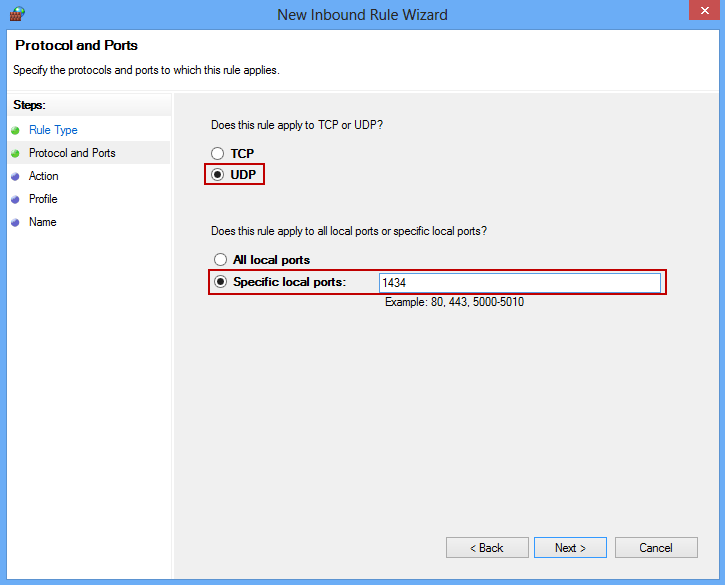Click the green bullet beside Protocol and Ports
Screen dimensions: 725x585
[x=15, y=154]
